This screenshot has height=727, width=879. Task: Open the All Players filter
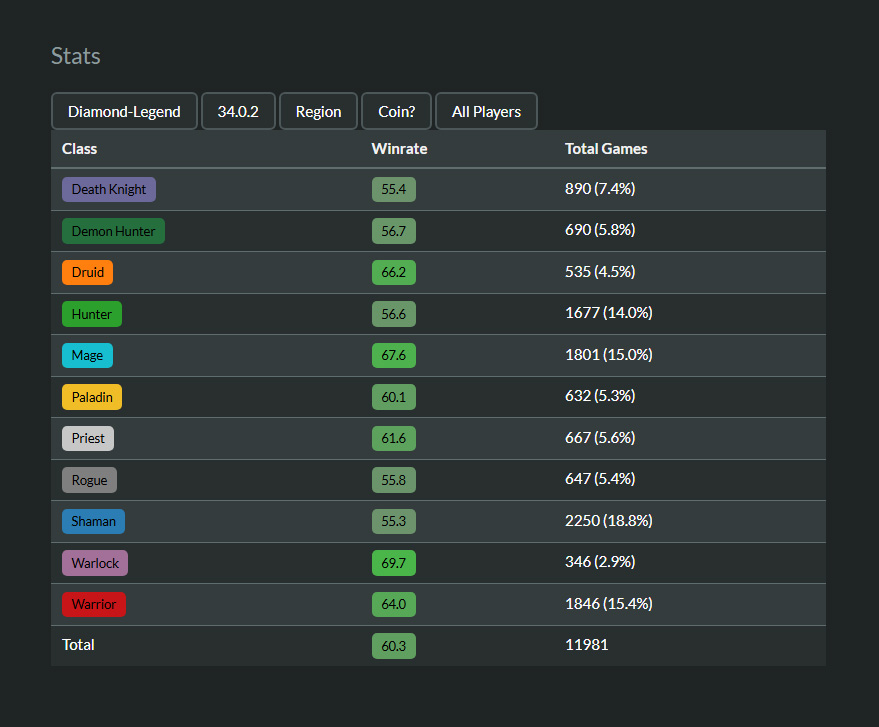tap(486, 111)
